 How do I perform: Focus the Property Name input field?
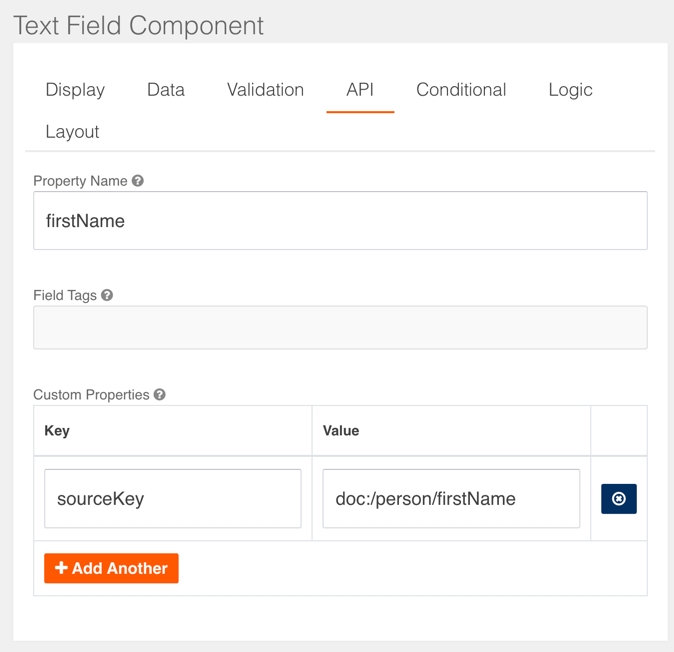pos(340,221)
